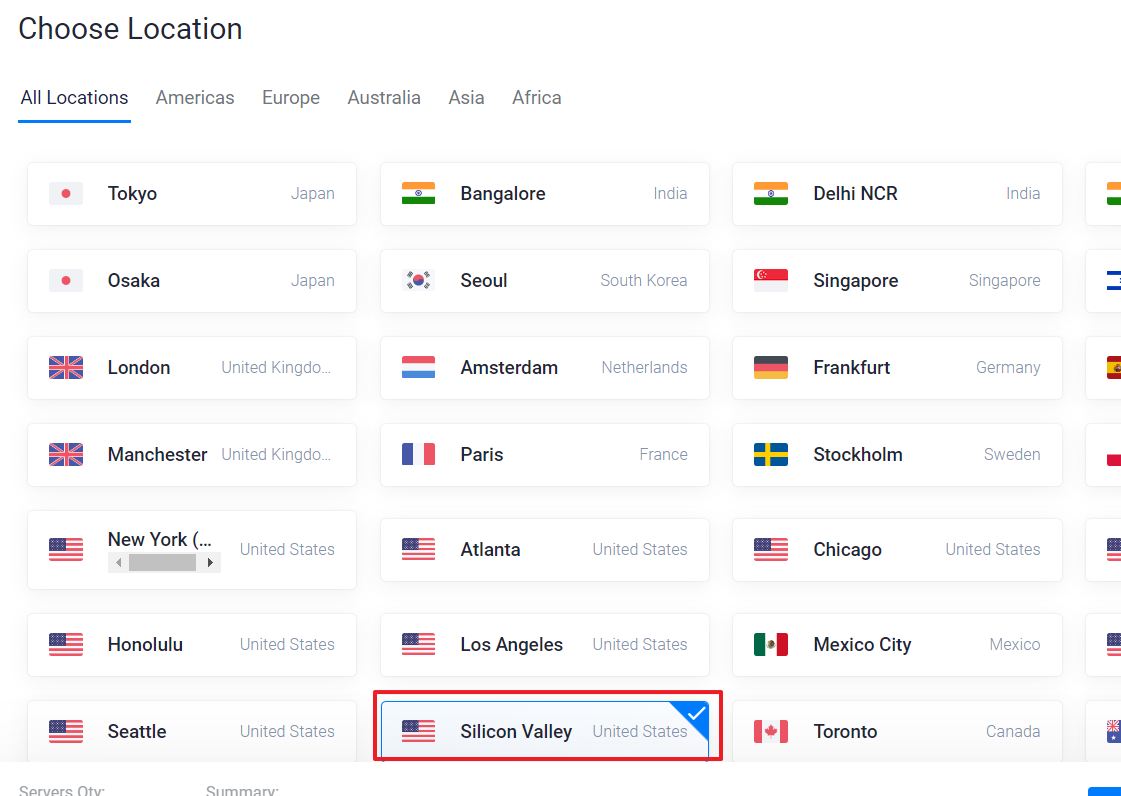Select the Paris location card
The image size is (1121, 796).
coord(545,455)
